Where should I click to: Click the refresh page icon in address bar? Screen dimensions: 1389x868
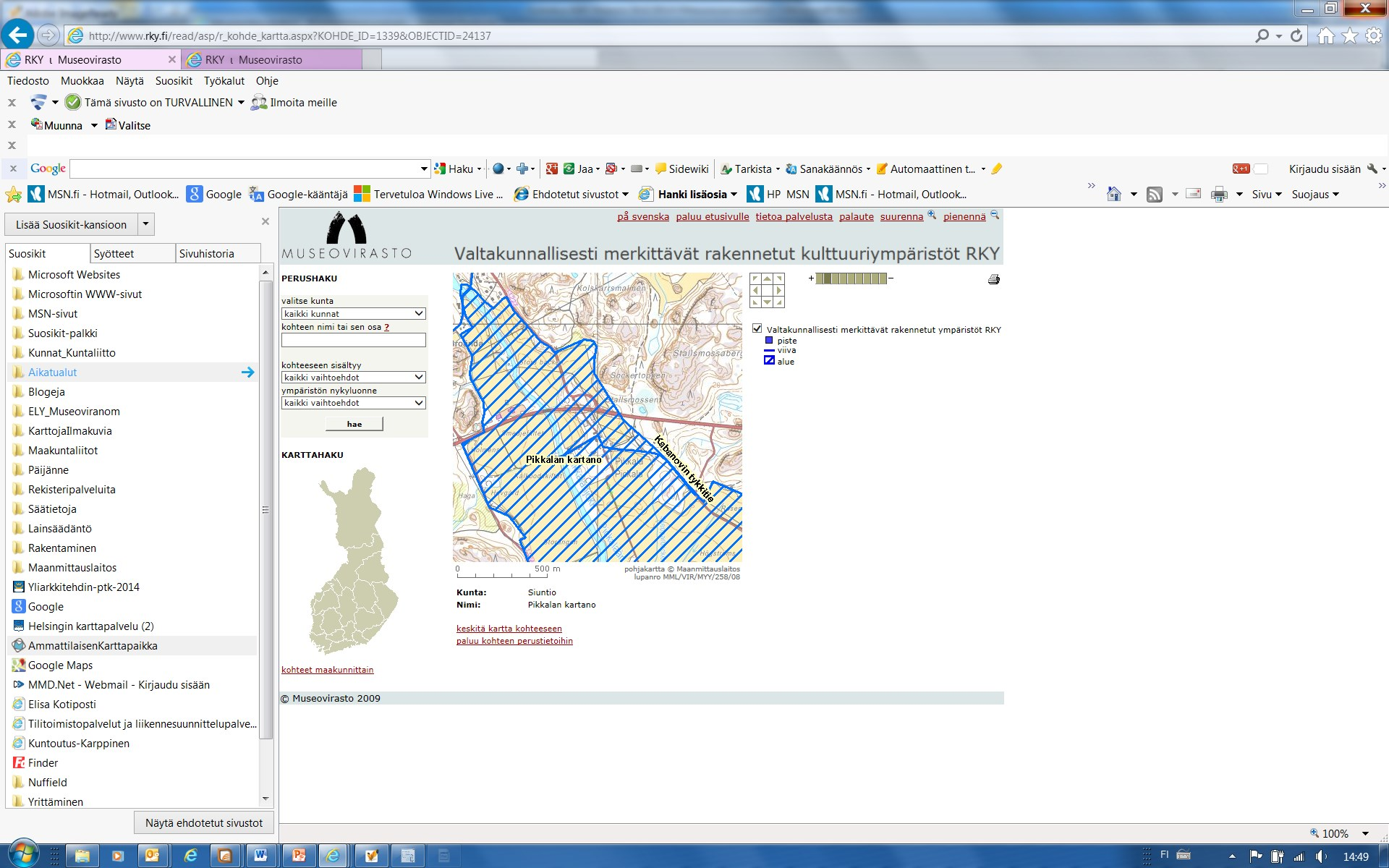pos(1296,35)
